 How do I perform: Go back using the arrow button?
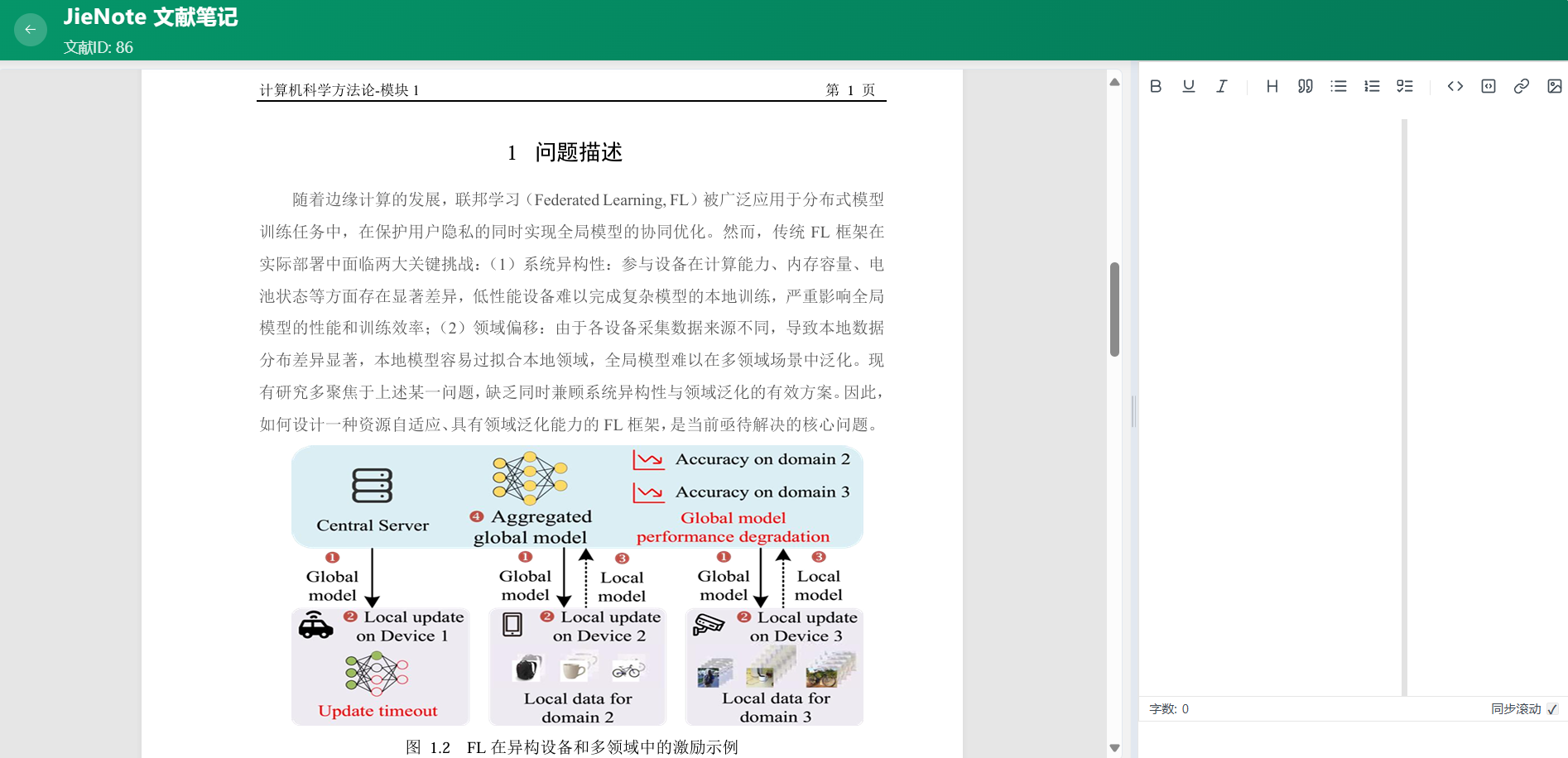(x=31, y=30)
